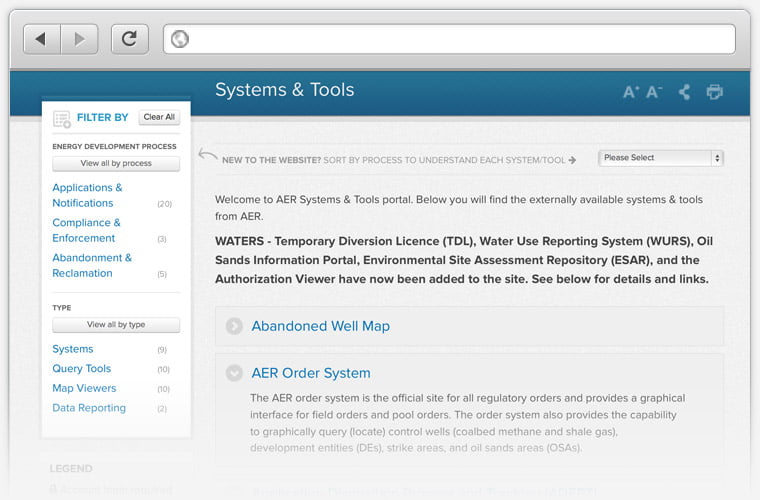Reload the page with the refresh icon
Image resolution: width=760 pixels, height=500 pixels.
click(129, 39)
